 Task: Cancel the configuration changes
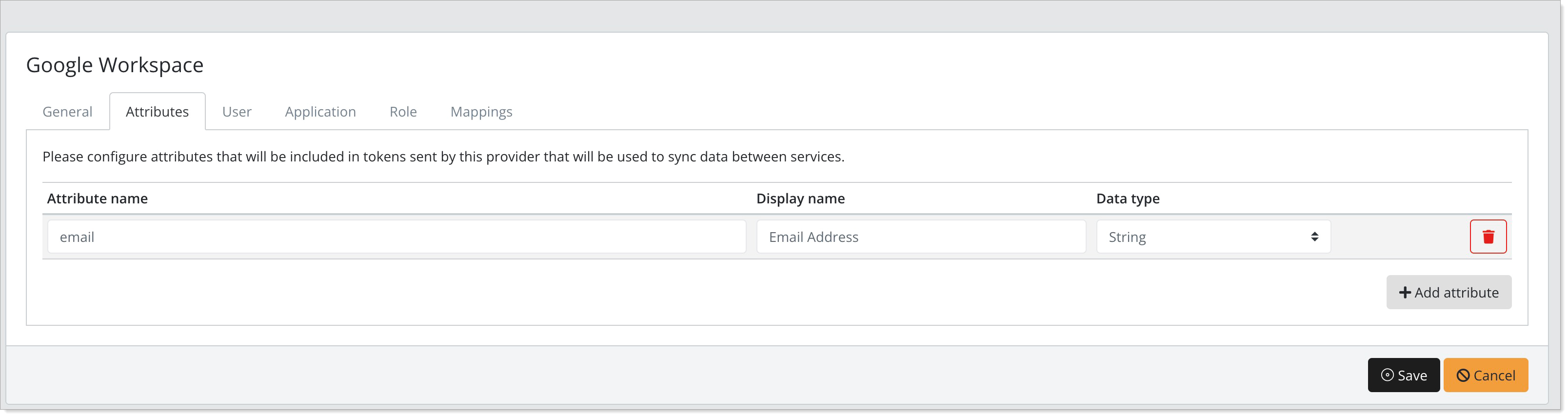pyautogui.click(x=1485, y=375)
